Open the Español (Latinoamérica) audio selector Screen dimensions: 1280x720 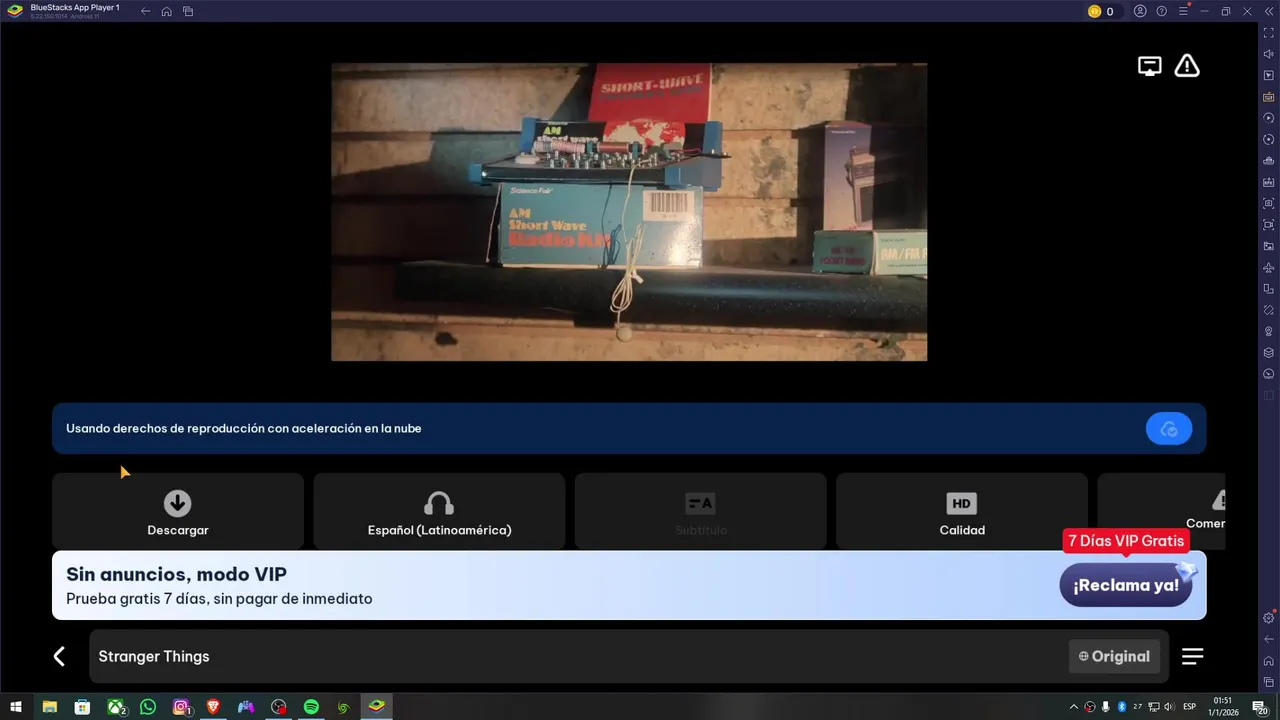(439, 511)
